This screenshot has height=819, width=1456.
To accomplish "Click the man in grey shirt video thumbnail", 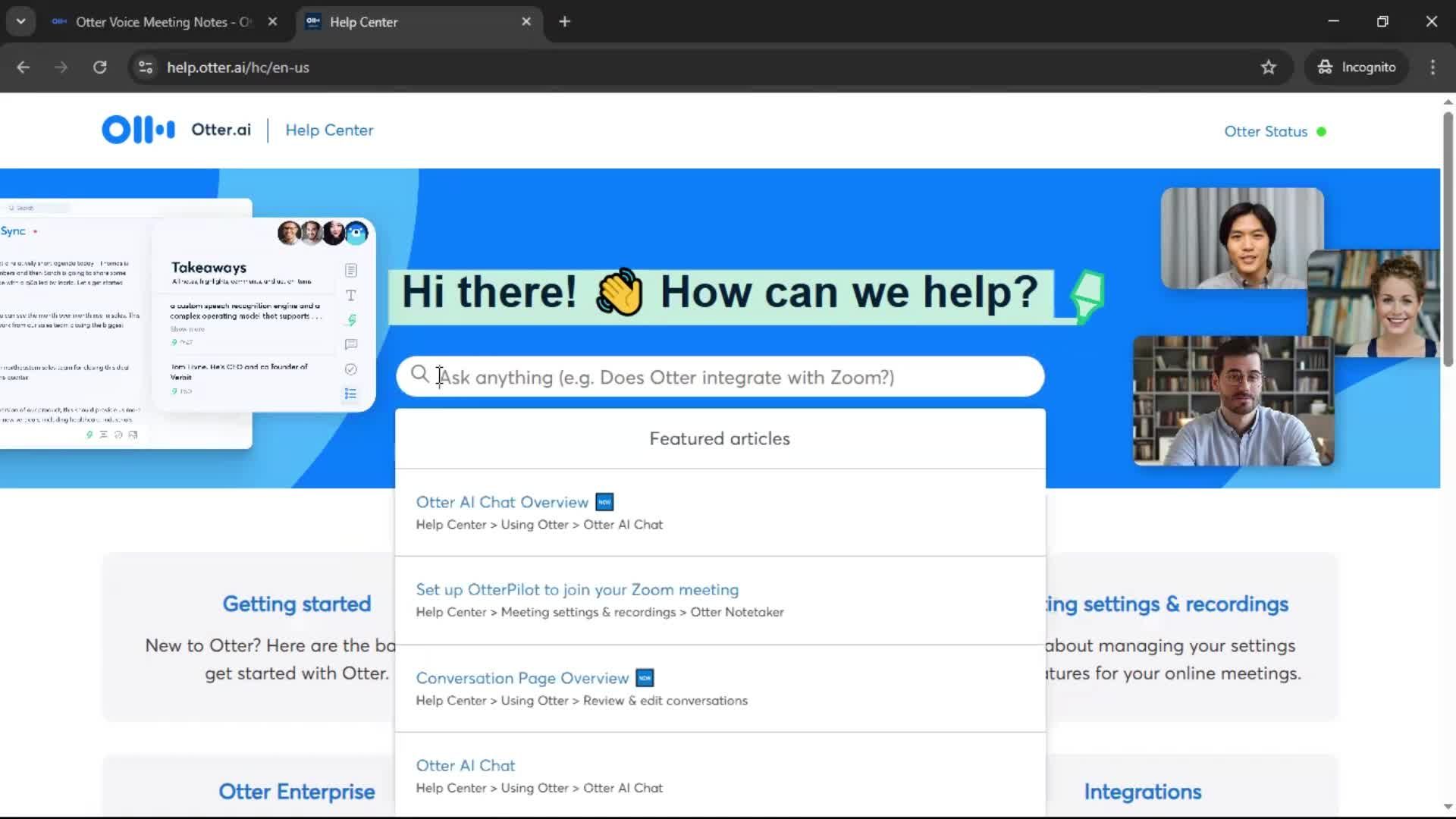I will 1242,238.
